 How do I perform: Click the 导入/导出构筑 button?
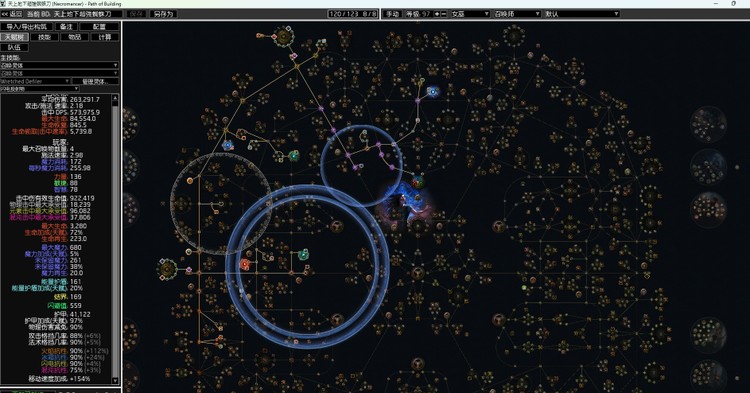[x=27, y=27]
